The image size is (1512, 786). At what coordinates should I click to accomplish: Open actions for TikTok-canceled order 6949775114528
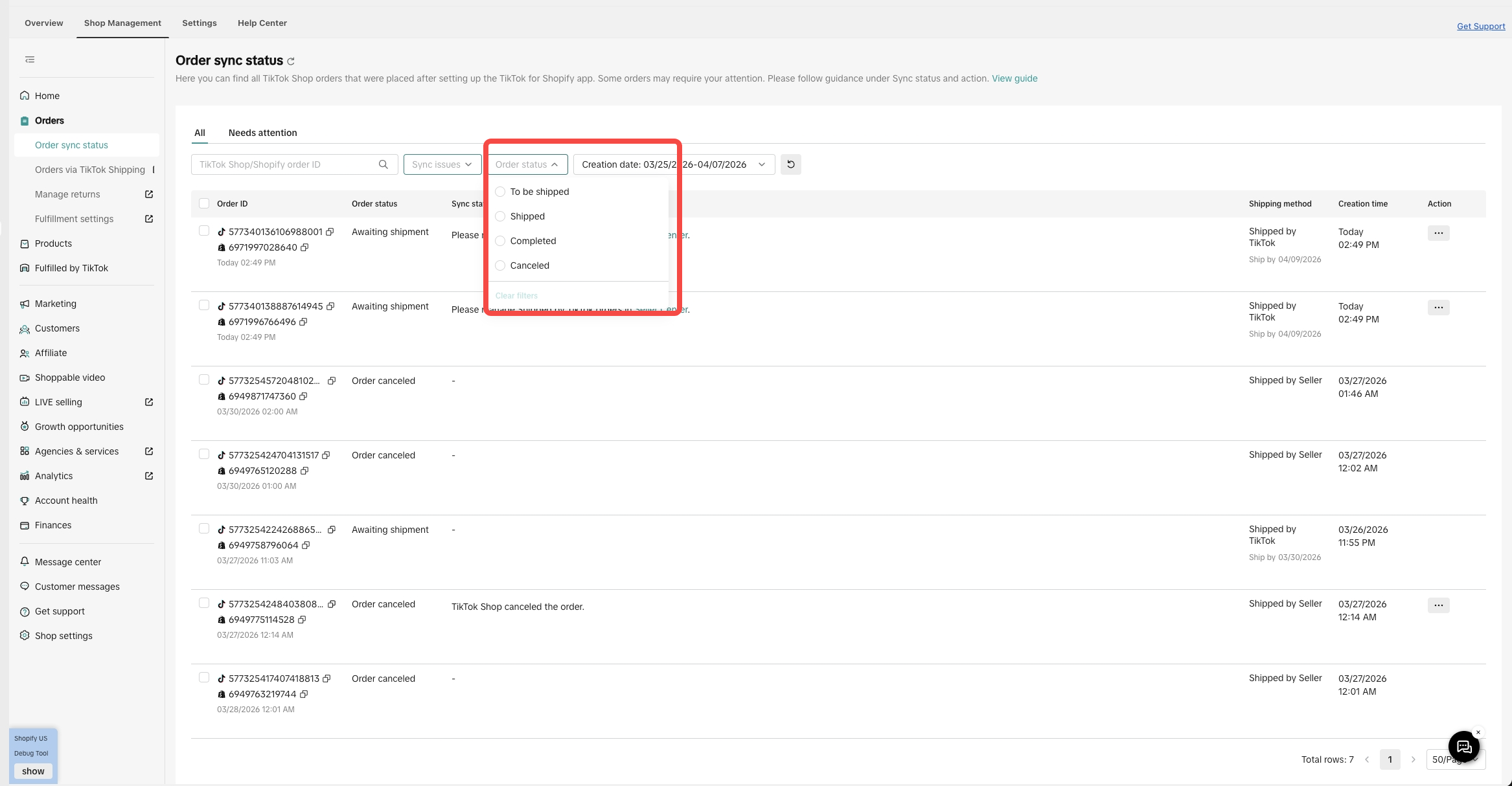point(1438,605)
